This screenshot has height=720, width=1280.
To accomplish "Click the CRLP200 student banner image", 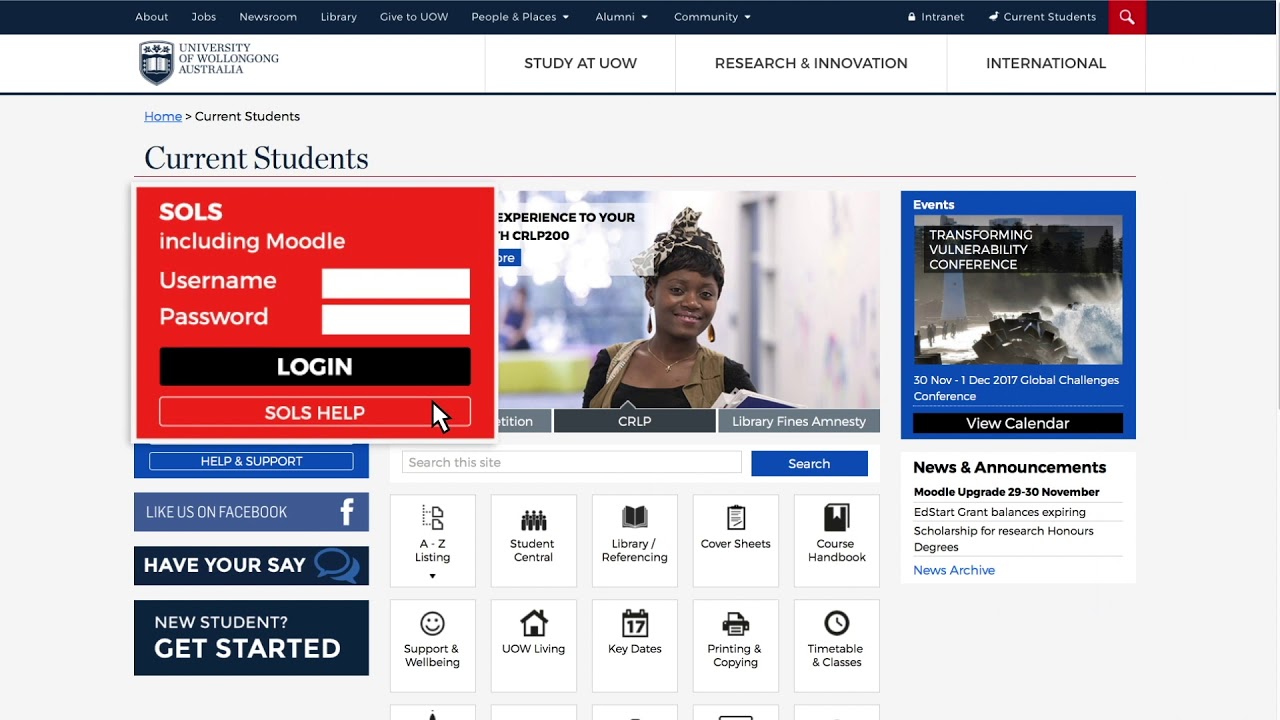I will pos(688,299).
